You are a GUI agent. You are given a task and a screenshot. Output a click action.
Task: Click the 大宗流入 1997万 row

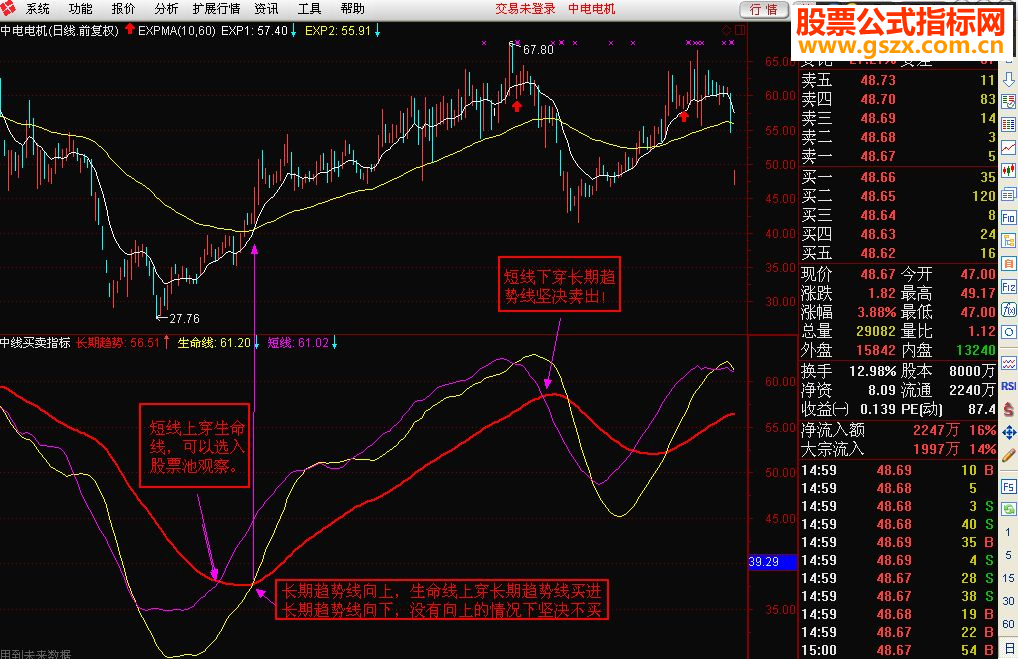pos(899,449)
